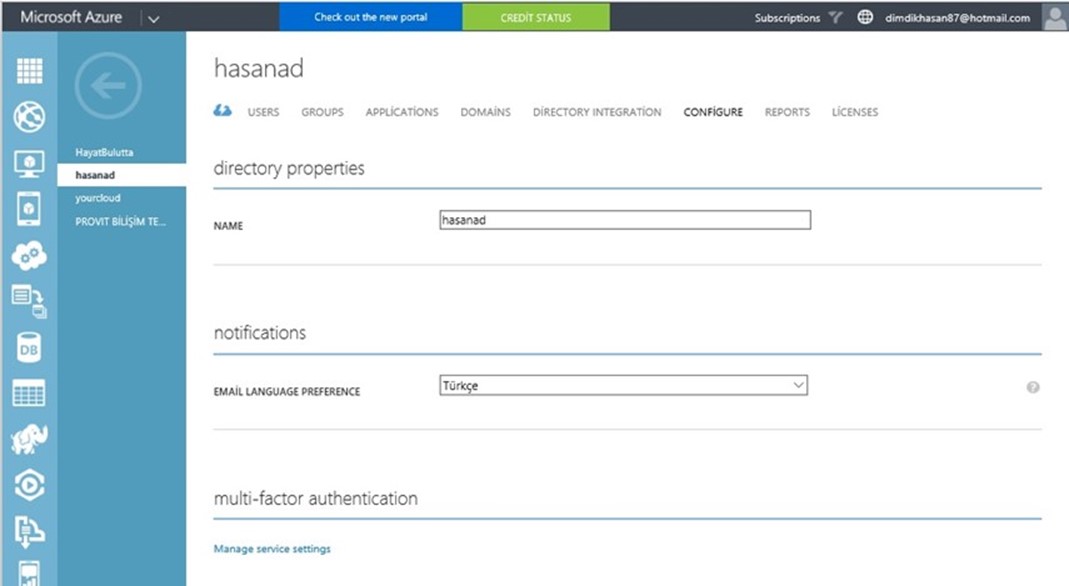Switch to the Domains tab
The image size is (1069, 586).
[x=485, y=112]
